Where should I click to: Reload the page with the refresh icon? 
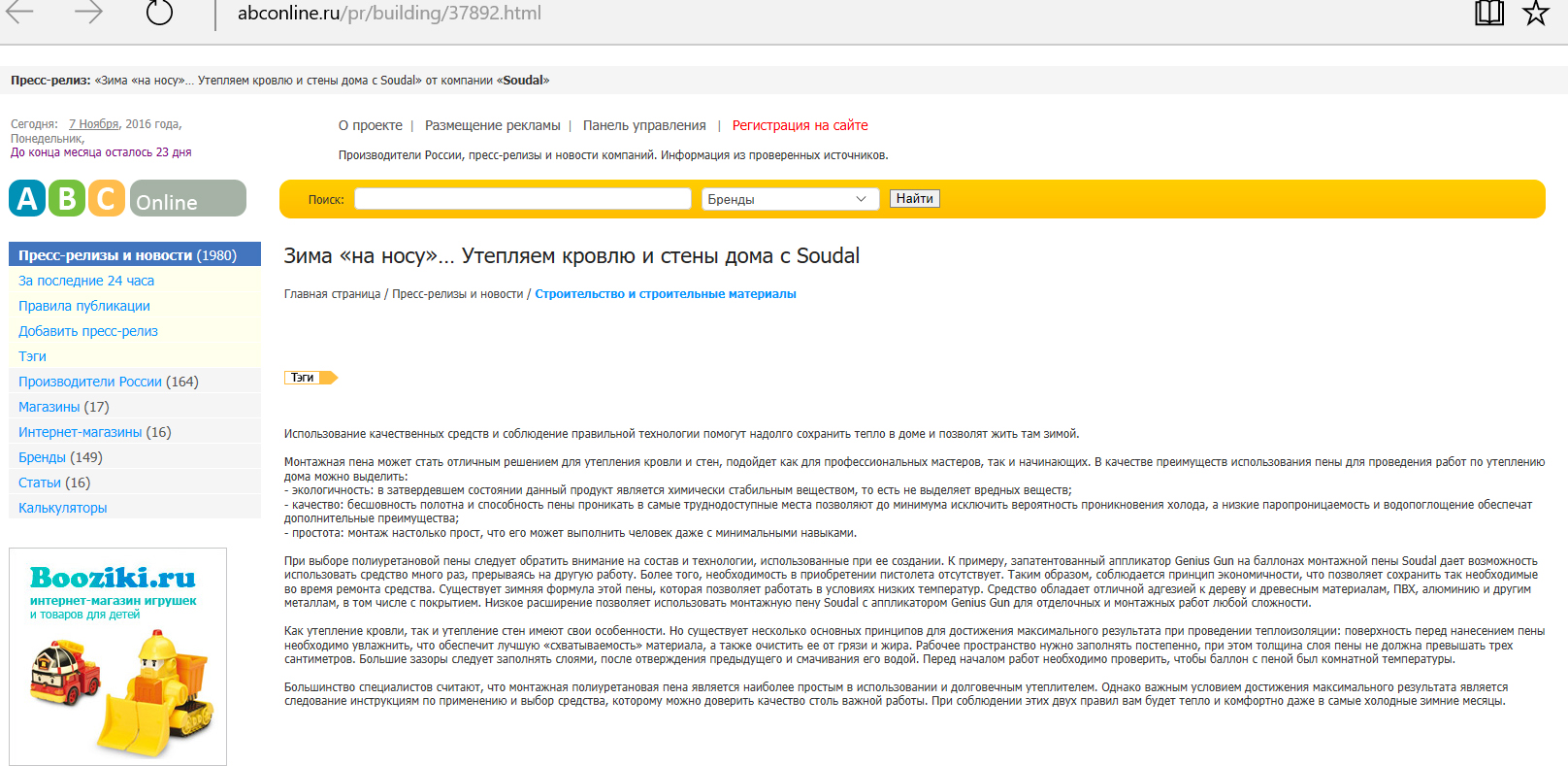point(159,13)
